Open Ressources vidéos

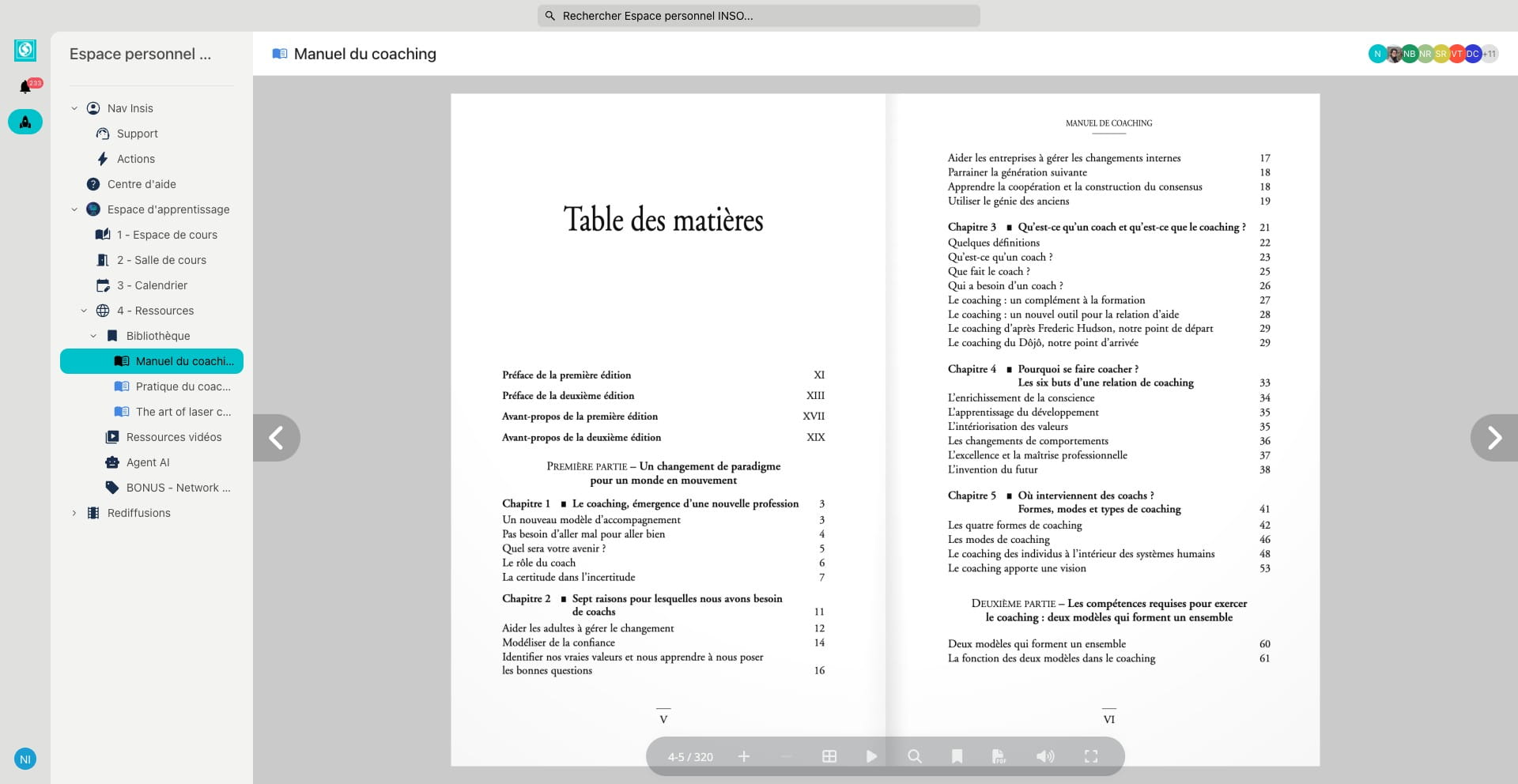(x=174, y=437)
